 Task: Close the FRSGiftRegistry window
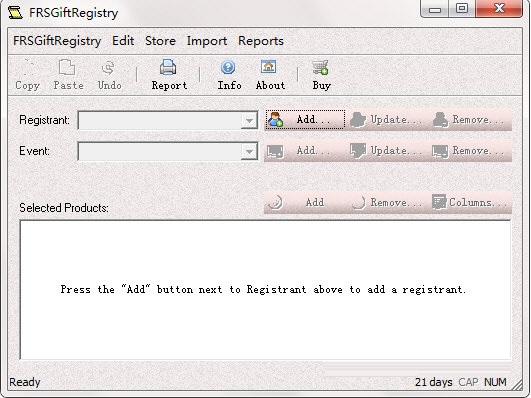[x=499, y=9]
